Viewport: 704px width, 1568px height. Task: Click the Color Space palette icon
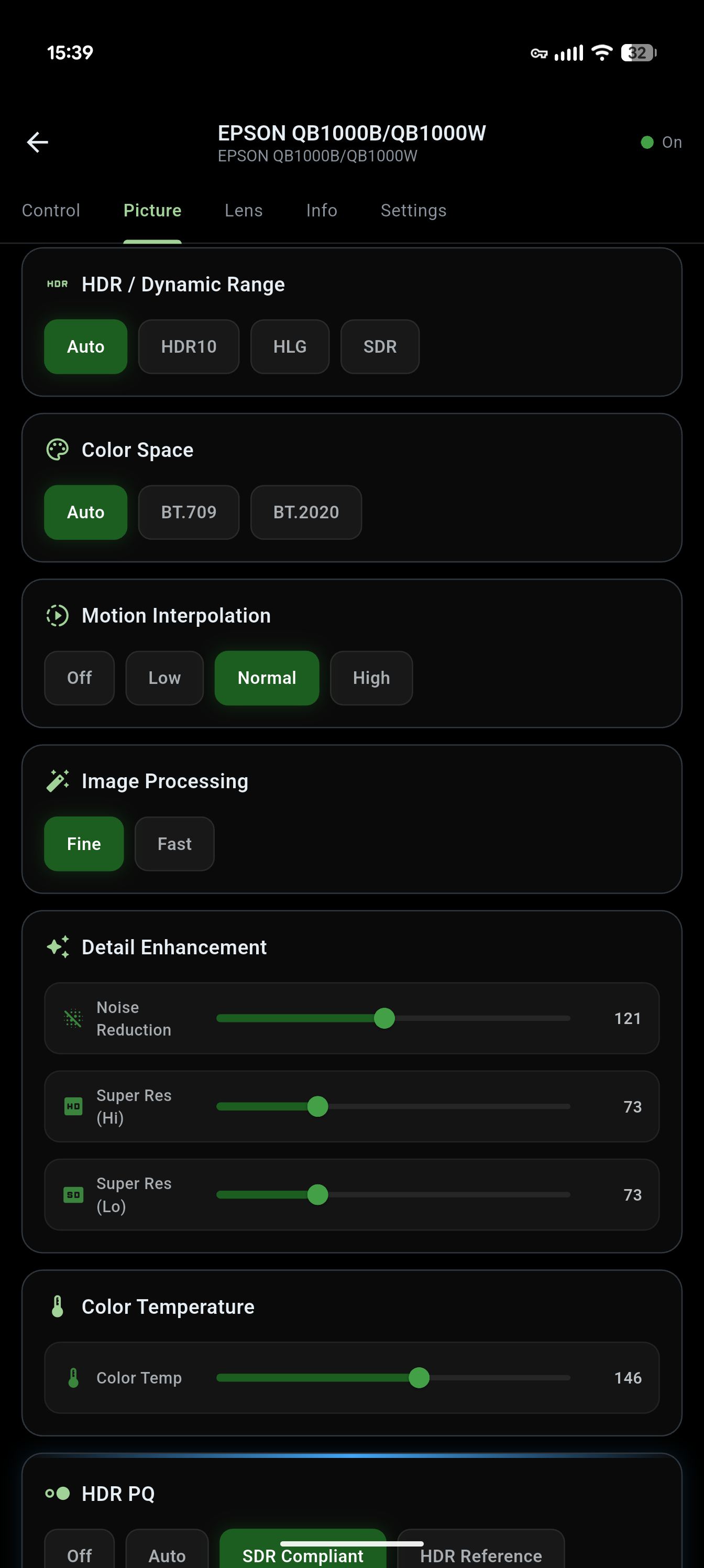pos(58,450)
